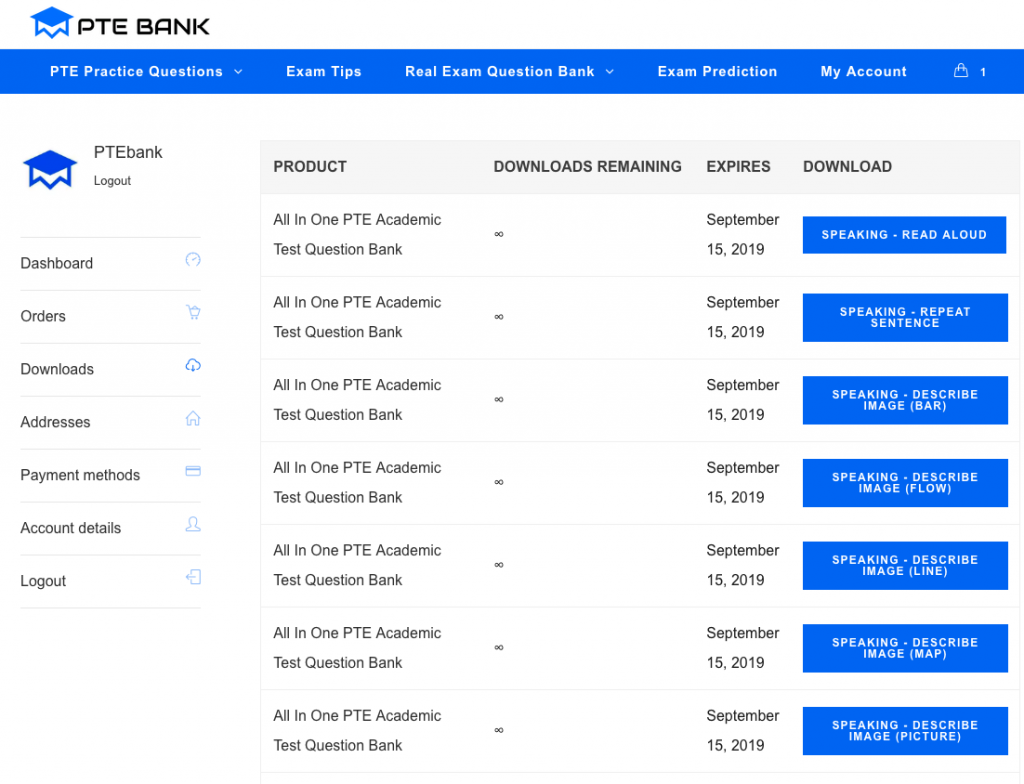Download Speaking - Describe Image (Map)
This screenshot has height=784, width=1024.
point(904,649)
